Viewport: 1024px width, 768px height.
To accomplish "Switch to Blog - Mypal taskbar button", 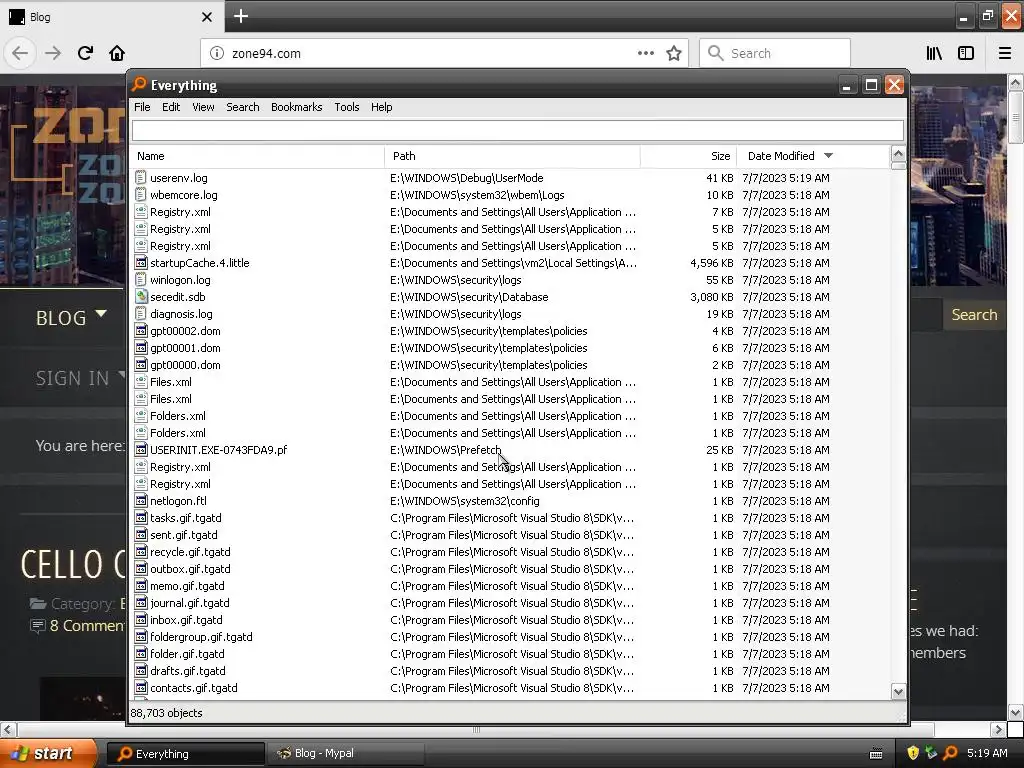I will point(346,754).
